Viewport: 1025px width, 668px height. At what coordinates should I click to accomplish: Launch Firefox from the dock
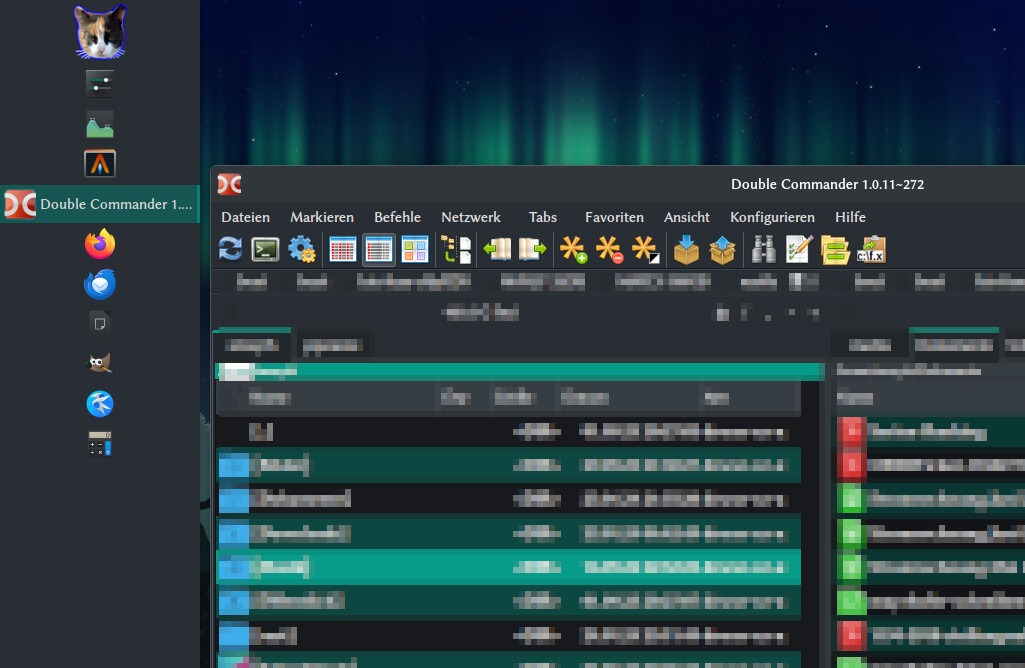click(x=100, y=244)
